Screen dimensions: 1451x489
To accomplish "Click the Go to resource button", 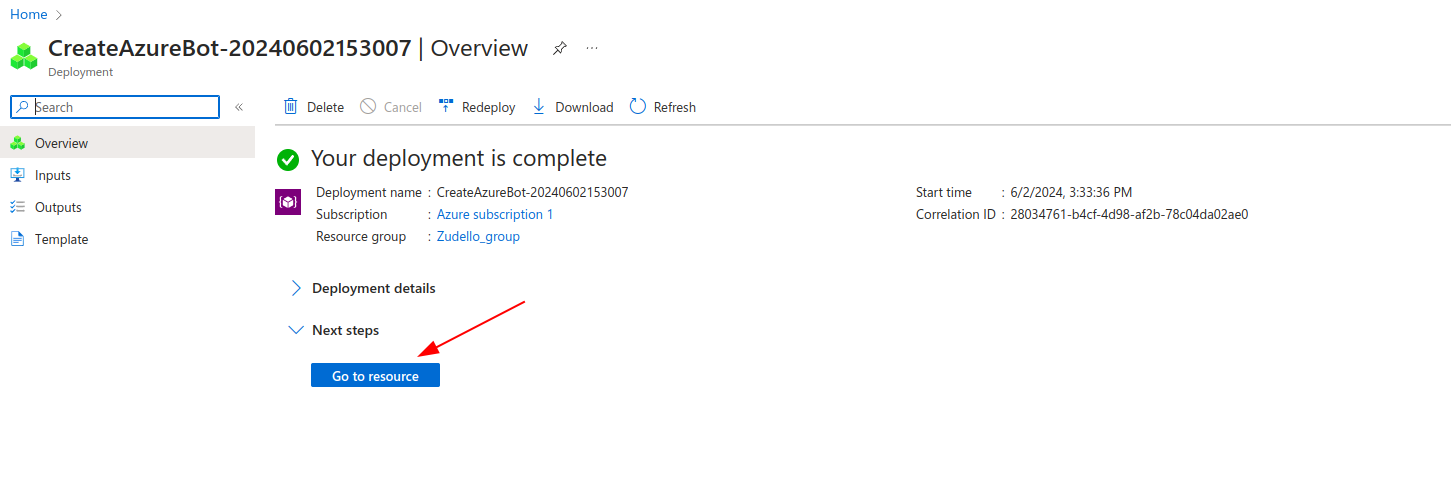I will (x=375, y=376).
